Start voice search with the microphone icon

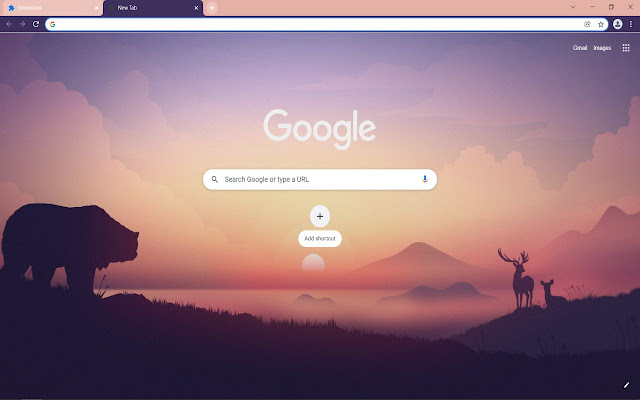[x=425, y=179]
